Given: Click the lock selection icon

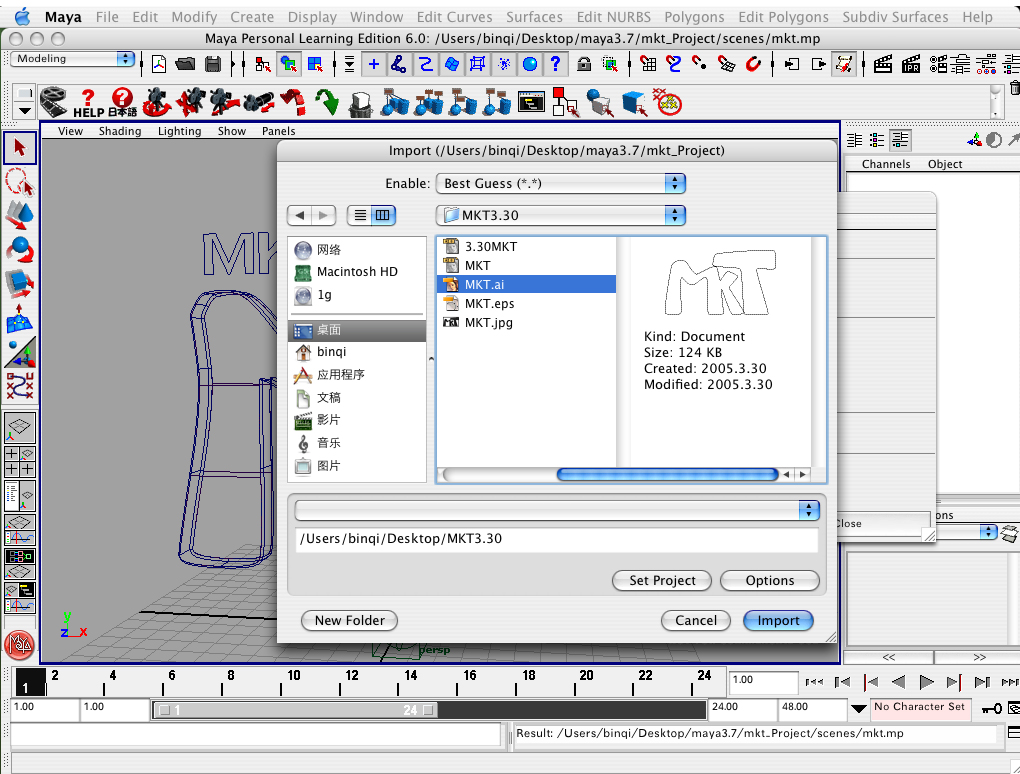Looking at the screenshot, I should click(584, 64).
